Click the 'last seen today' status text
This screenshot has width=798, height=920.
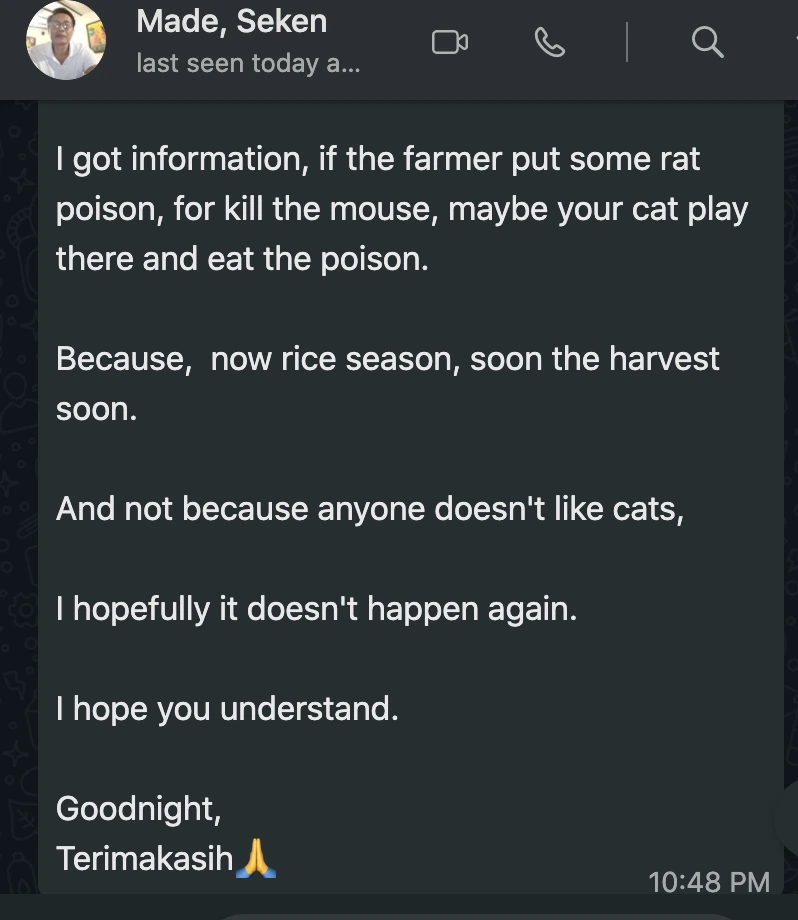(x=247, y=64)
